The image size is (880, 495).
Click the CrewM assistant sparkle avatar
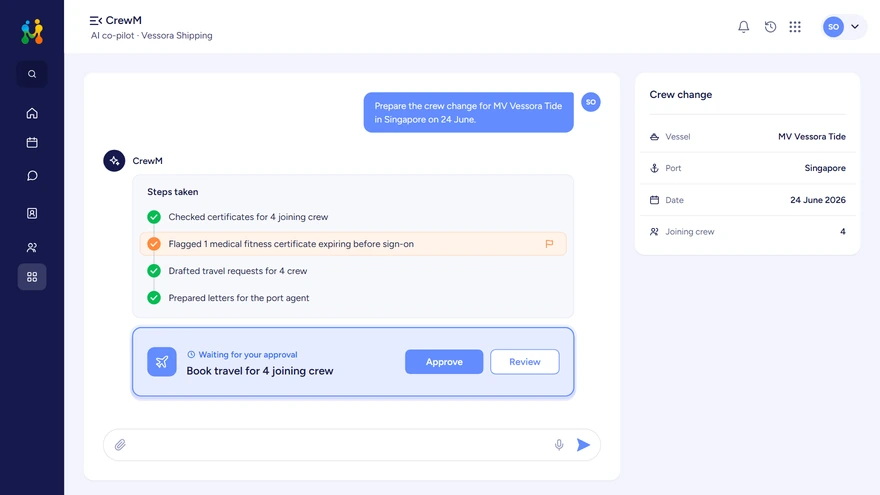(114, 161)
